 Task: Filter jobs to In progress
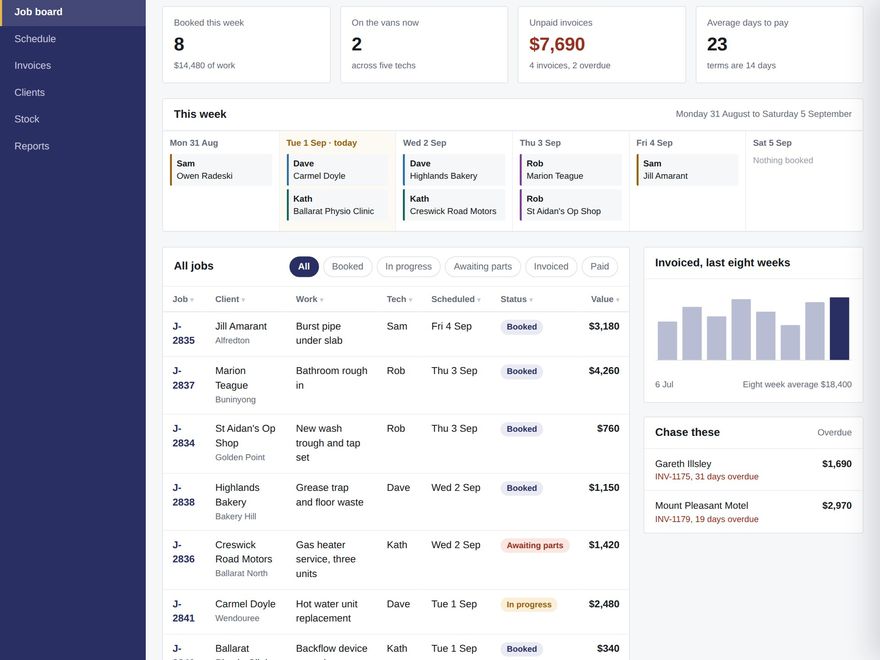coord(409,267)
